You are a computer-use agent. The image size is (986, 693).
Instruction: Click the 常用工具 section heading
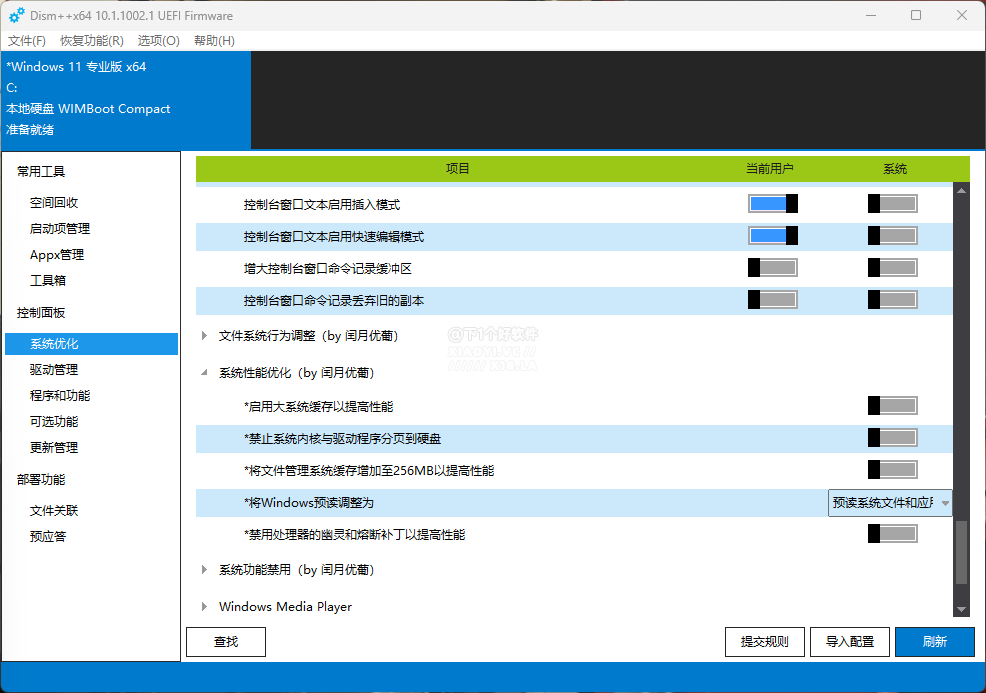point(41,172)
